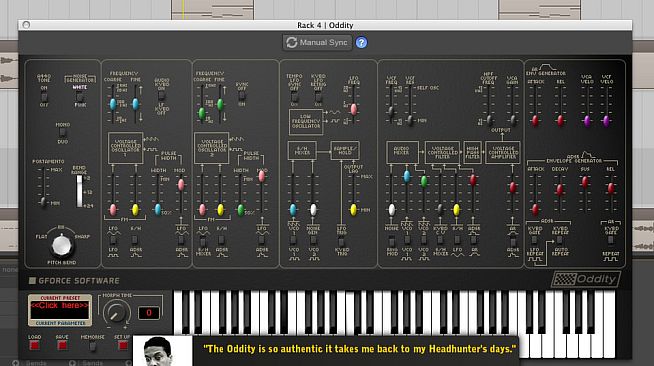Image resolution: width=654 pixels, height=366 pixels.
Task: Click the Voltage Controlled Amplifier box
Action: coord(503,152)
